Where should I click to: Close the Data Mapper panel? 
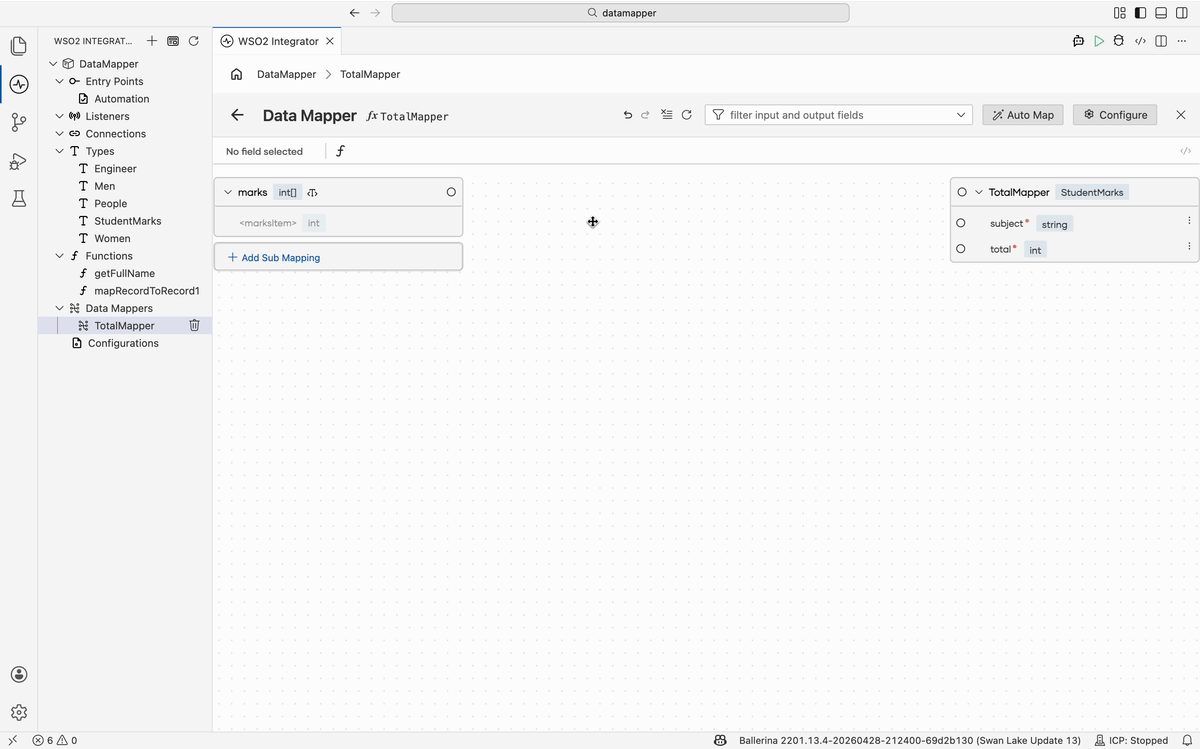click(x=1181, y=115)
